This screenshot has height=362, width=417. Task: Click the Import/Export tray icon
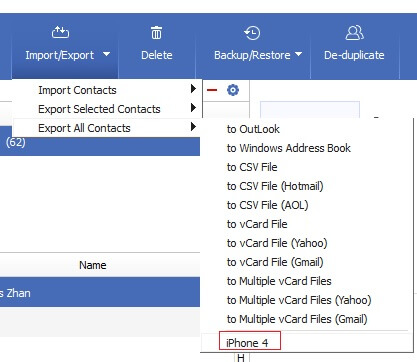pos(60,32)
